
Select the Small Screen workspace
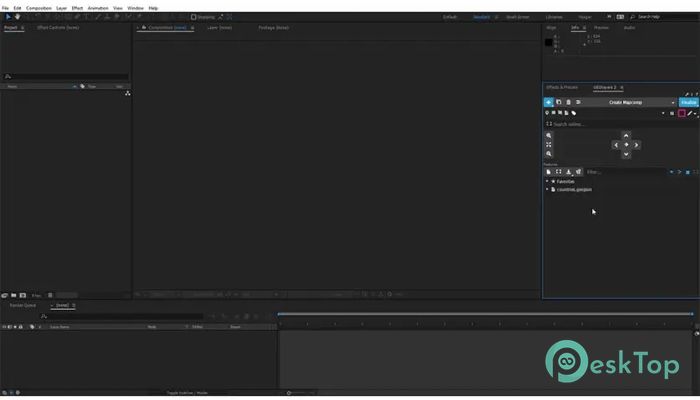(x=518, y=17)
